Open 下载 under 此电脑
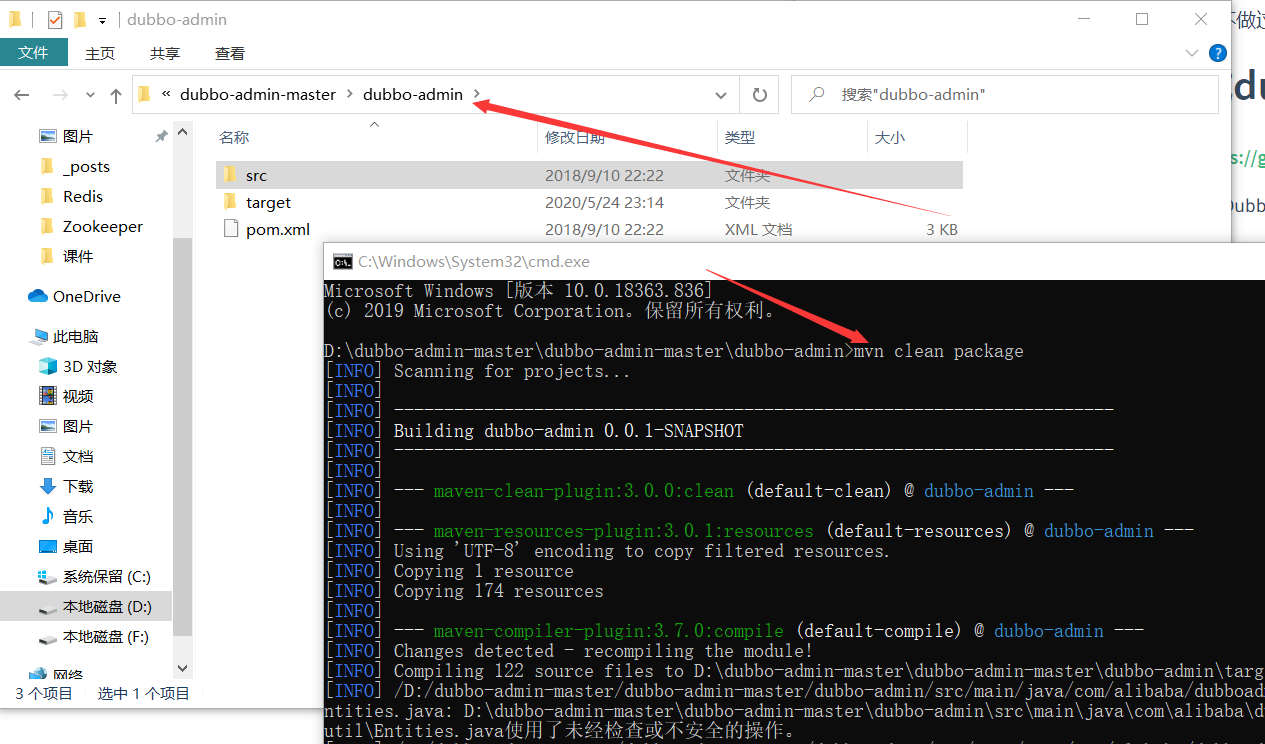This screenshot has height=744, width=1265. (x=78, y=486)
